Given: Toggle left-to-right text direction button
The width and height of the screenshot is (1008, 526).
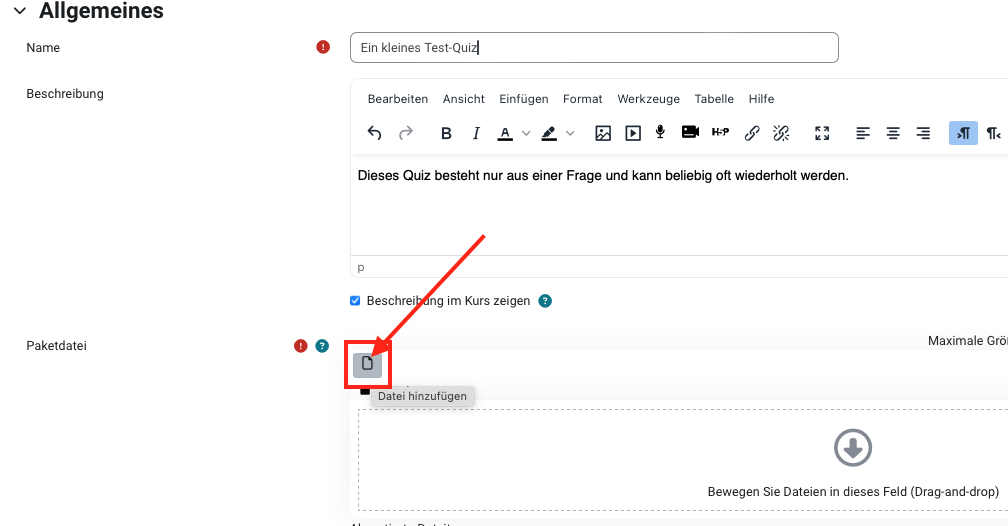Looking at the screenshot, I should (963, 133).
